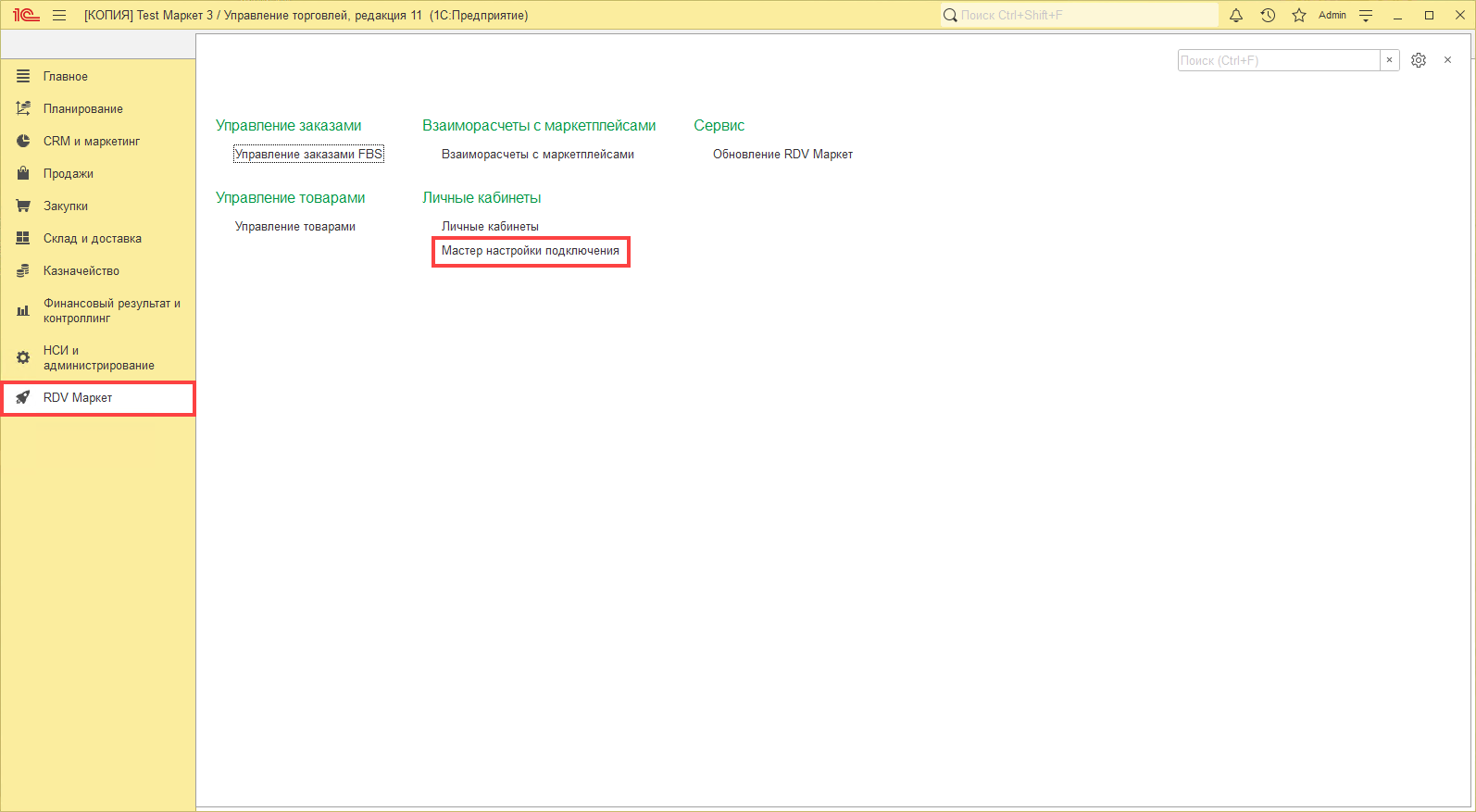Image resolution: width=1476 pixels, height=812 pixels.
Task: Open Казначейство section
Action: [x=98, y=270]
